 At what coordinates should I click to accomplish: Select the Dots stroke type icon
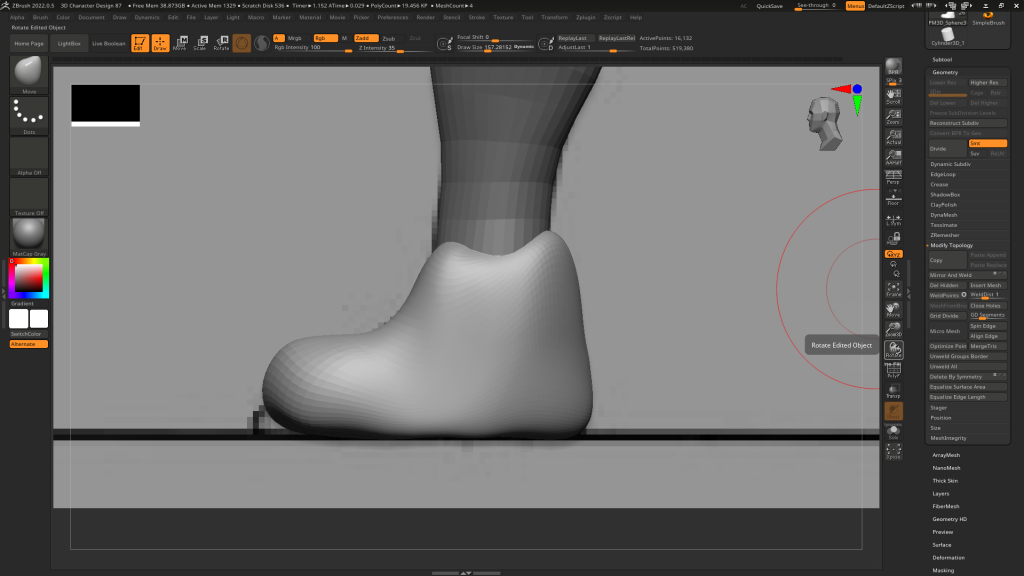coord(29,116)
